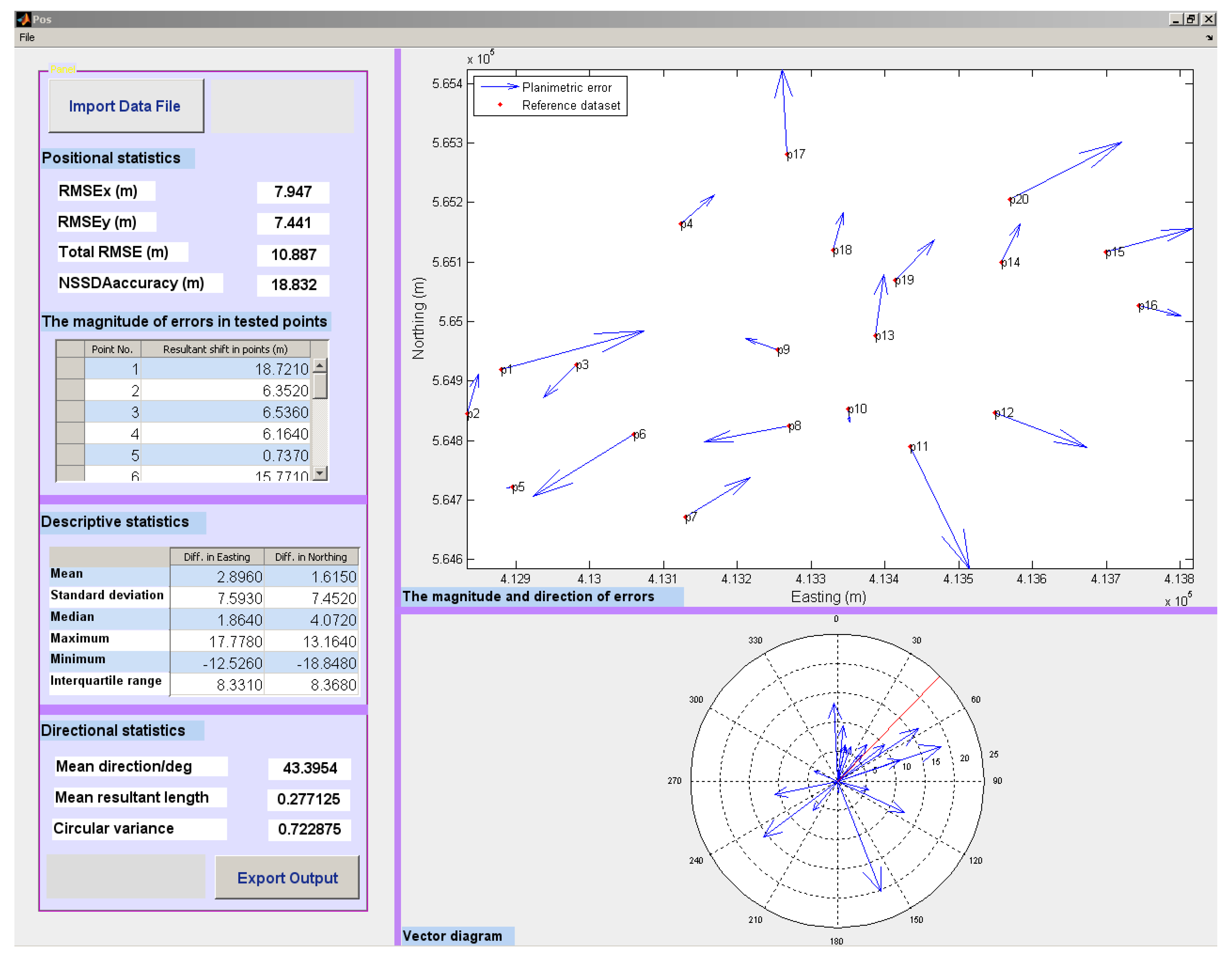Image resolution: width=1232 pixels, height=969 pixels.
Task: Click the Directional statistics heading
Action: tap(113, 731)
